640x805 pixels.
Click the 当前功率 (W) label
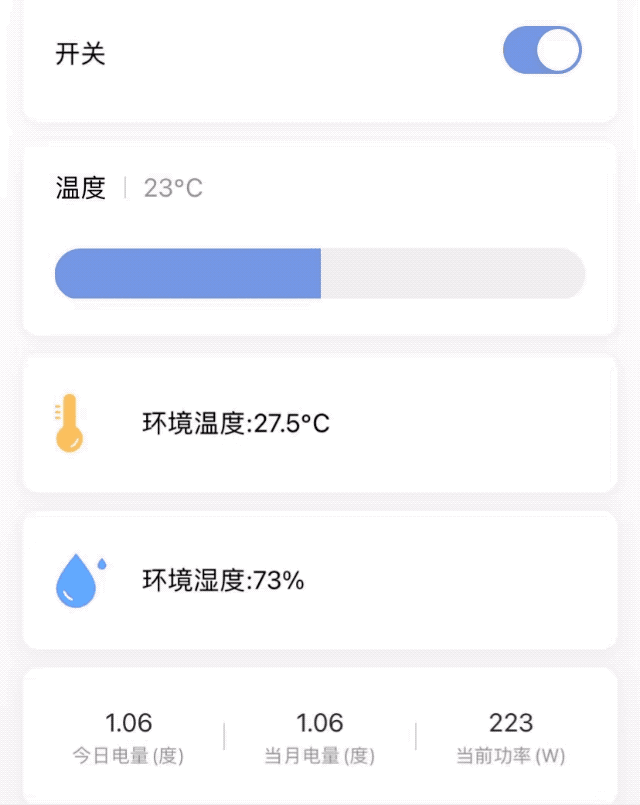tap(511, 756)
